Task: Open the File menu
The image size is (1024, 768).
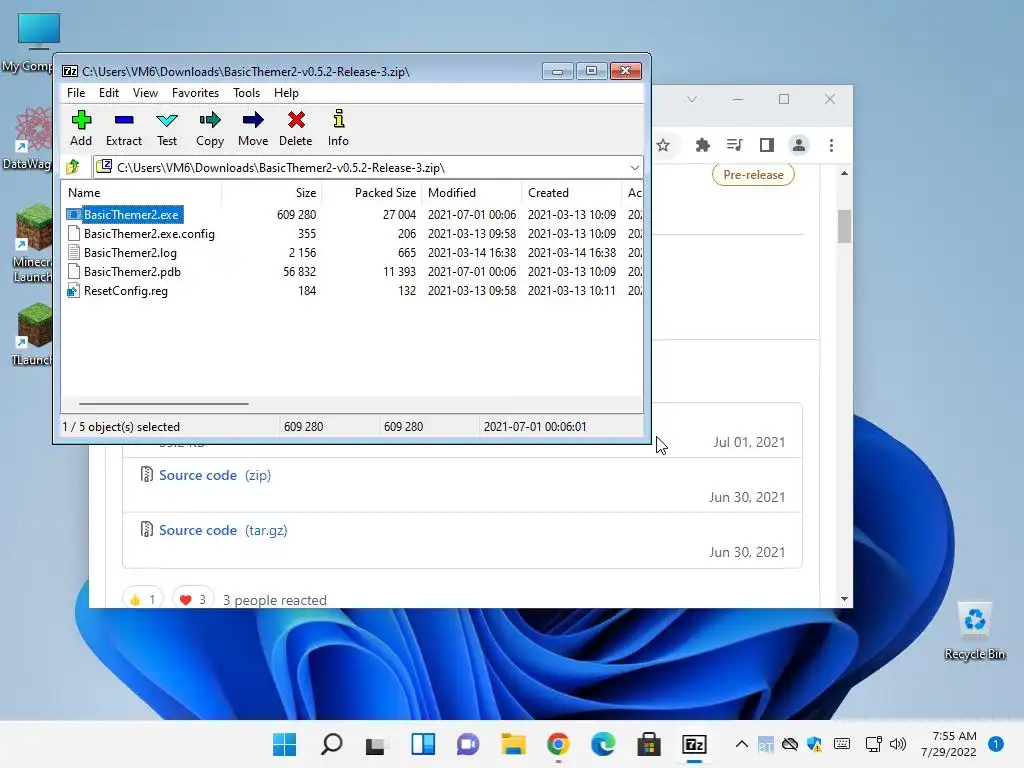Action: coord(76,93)
